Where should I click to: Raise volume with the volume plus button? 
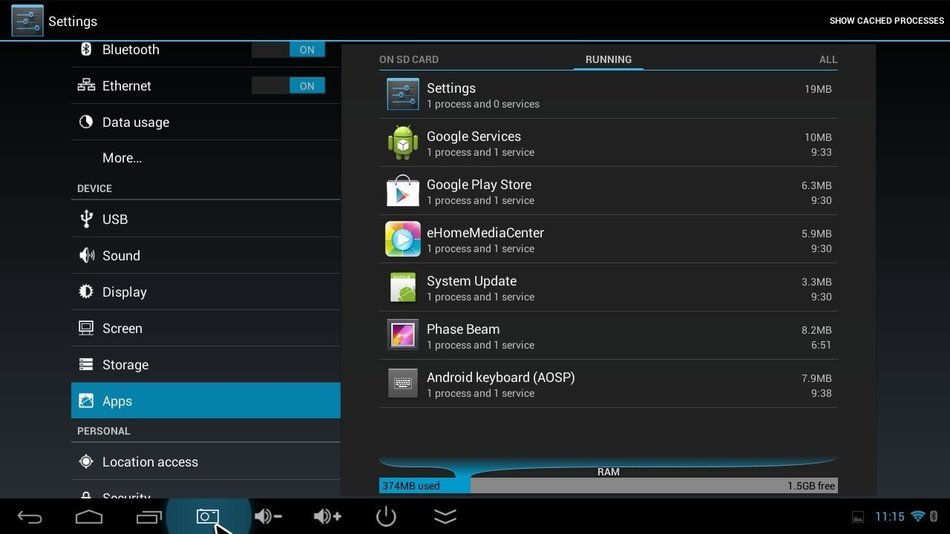tap(327, 516)
